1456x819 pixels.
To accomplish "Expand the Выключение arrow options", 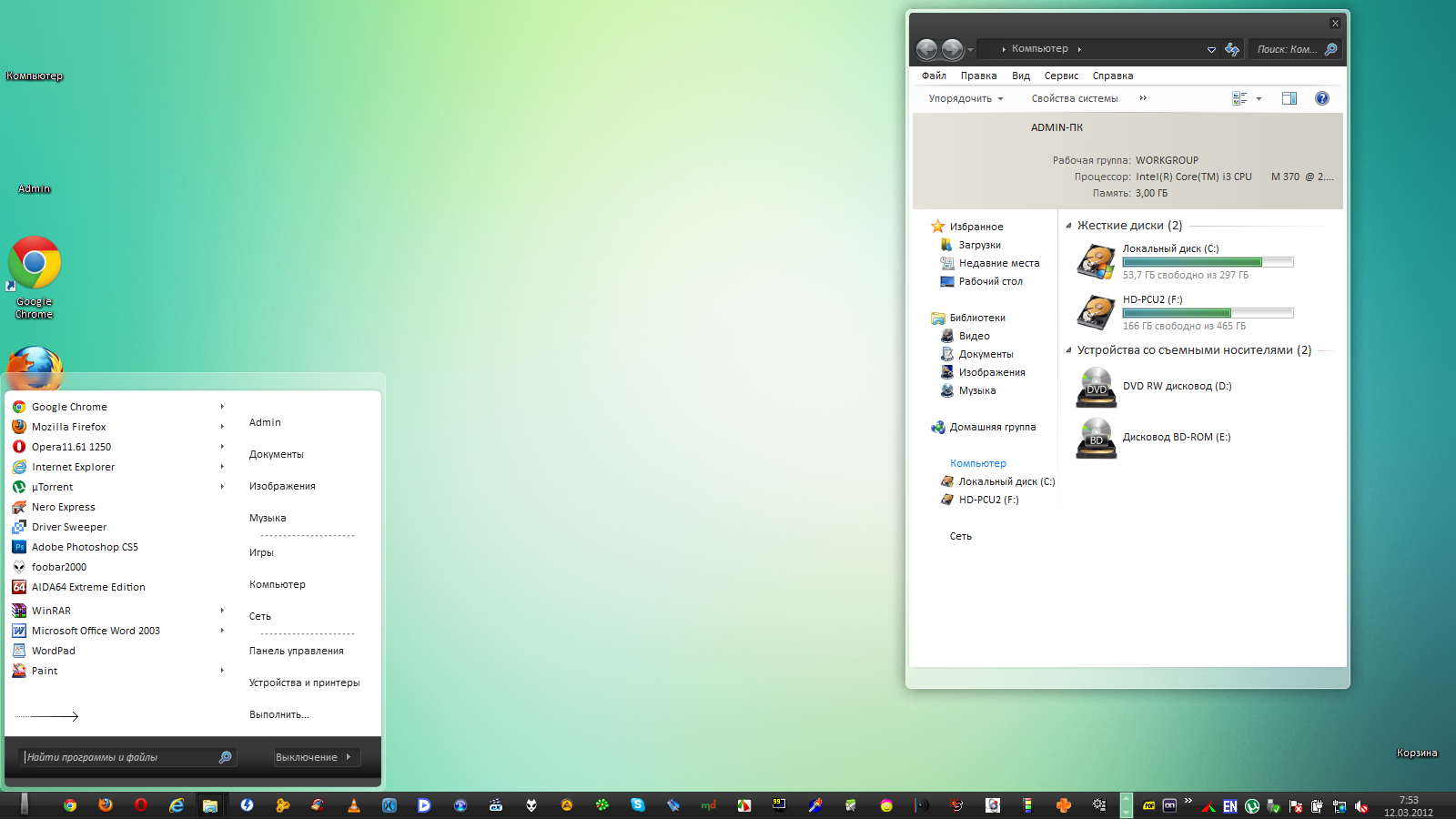I will [x=349, y=757].
